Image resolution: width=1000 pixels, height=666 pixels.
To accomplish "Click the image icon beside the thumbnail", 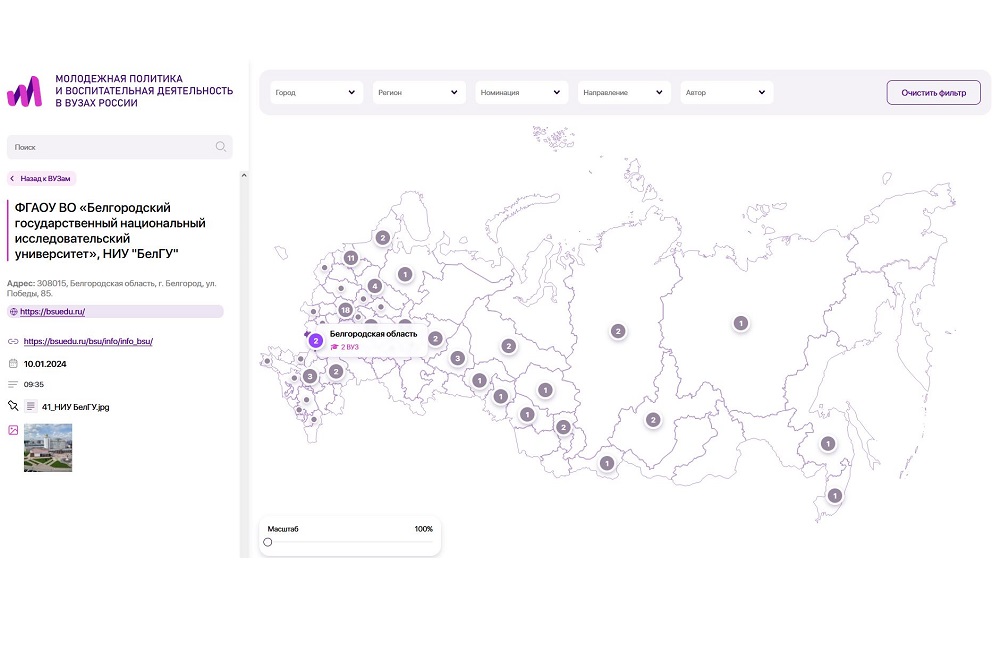I will [13, 430].
